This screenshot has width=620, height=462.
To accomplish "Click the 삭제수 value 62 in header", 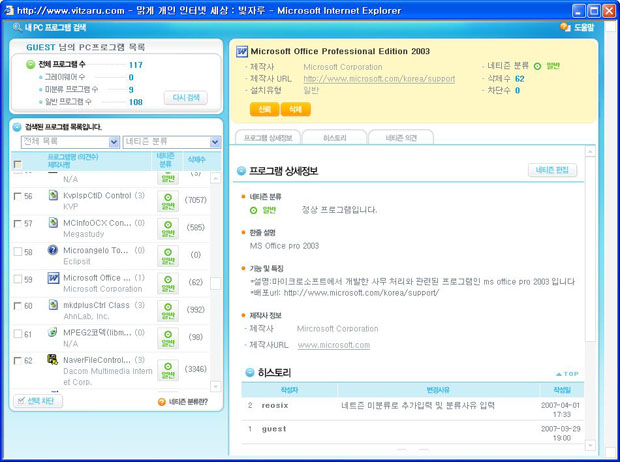I will pyautogui.click(x=520, y=79).
